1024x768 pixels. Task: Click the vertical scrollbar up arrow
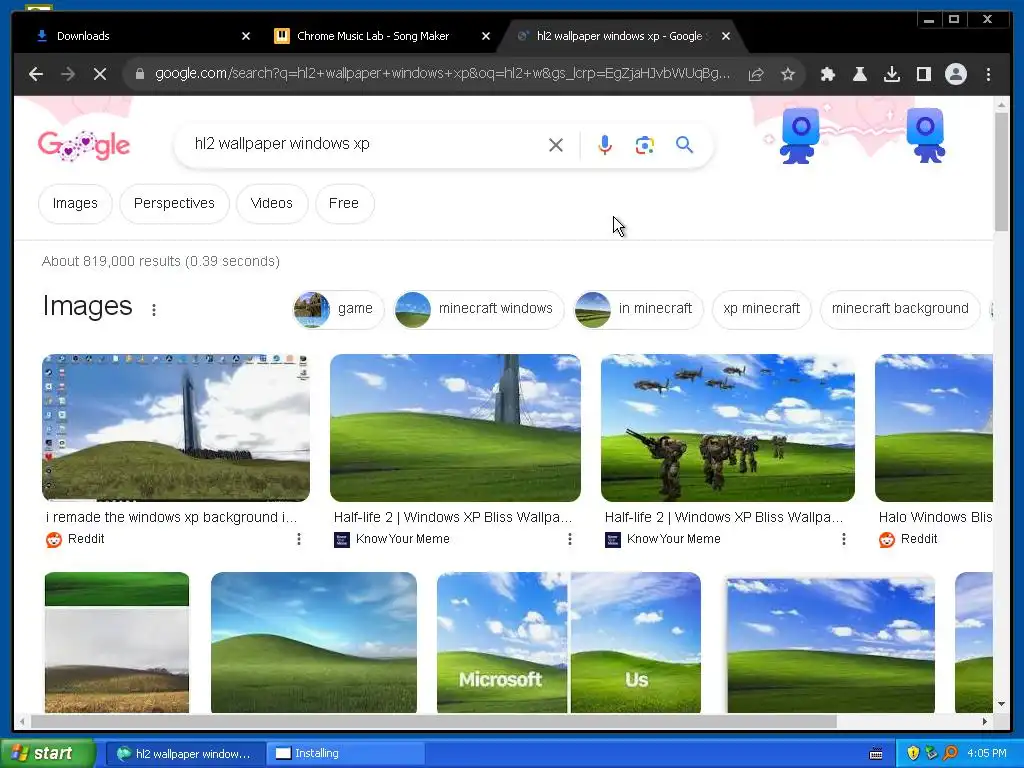tap(1001, 104)
